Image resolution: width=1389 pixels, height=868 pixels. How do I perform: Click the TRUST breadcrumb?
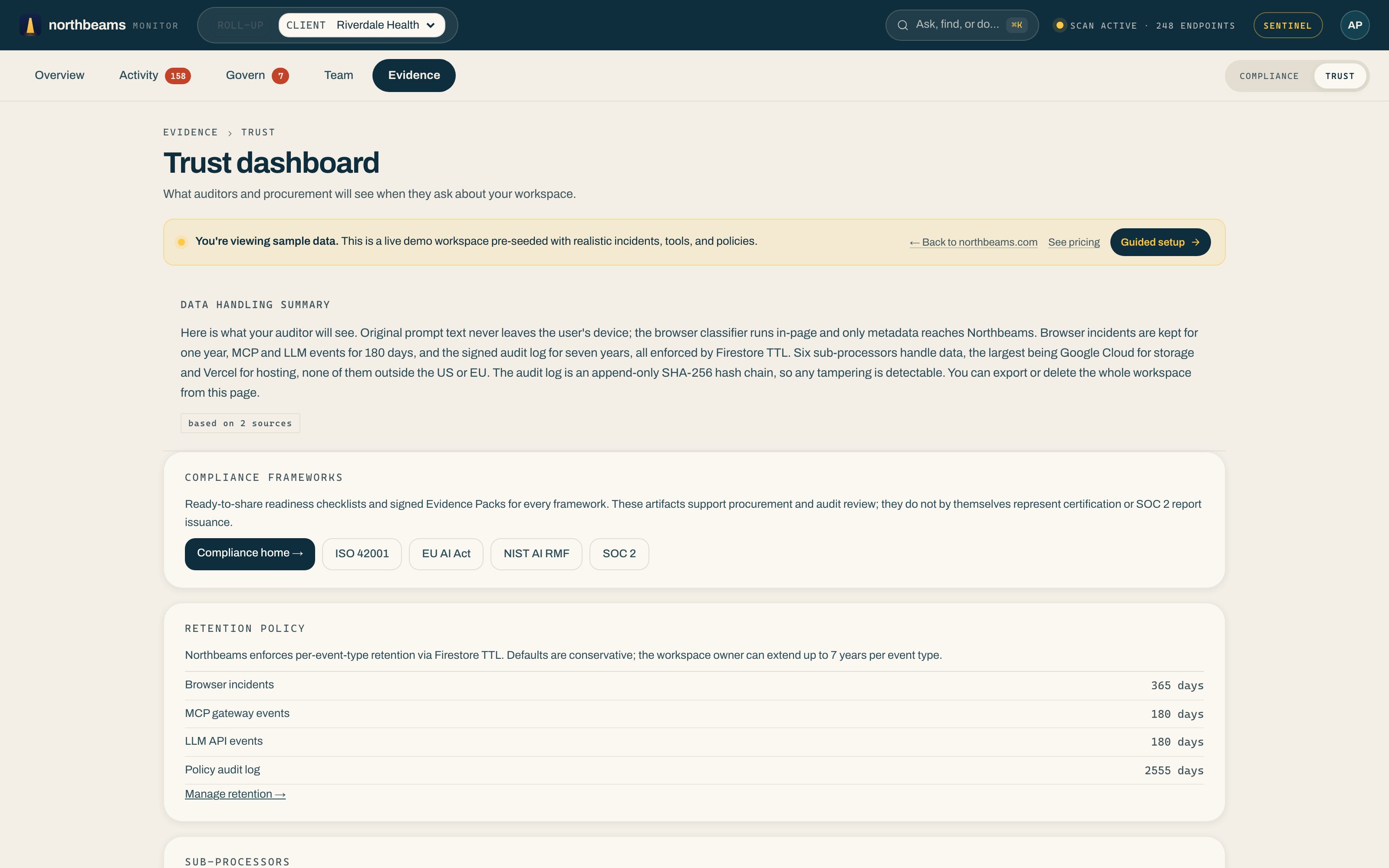coord(258,133)
